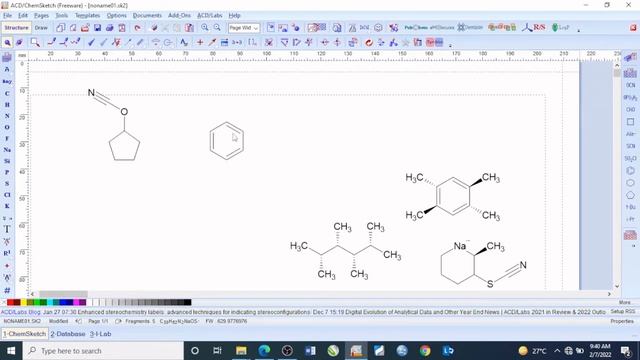Switch to the 1-ChemSketch tab
The height and width of the screenshot is (360, 640).
click(x=24, y=334)
